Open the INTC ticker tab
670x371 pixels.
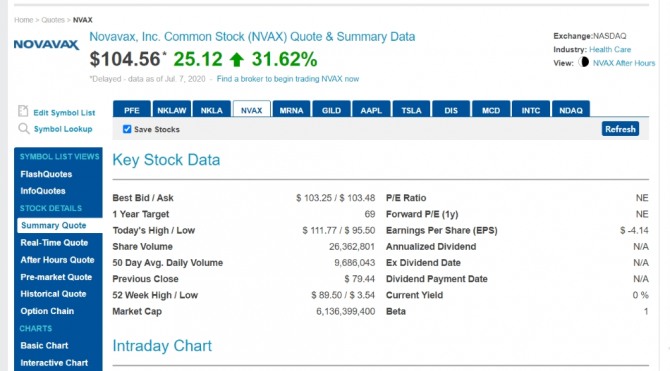tap(531, 109)
